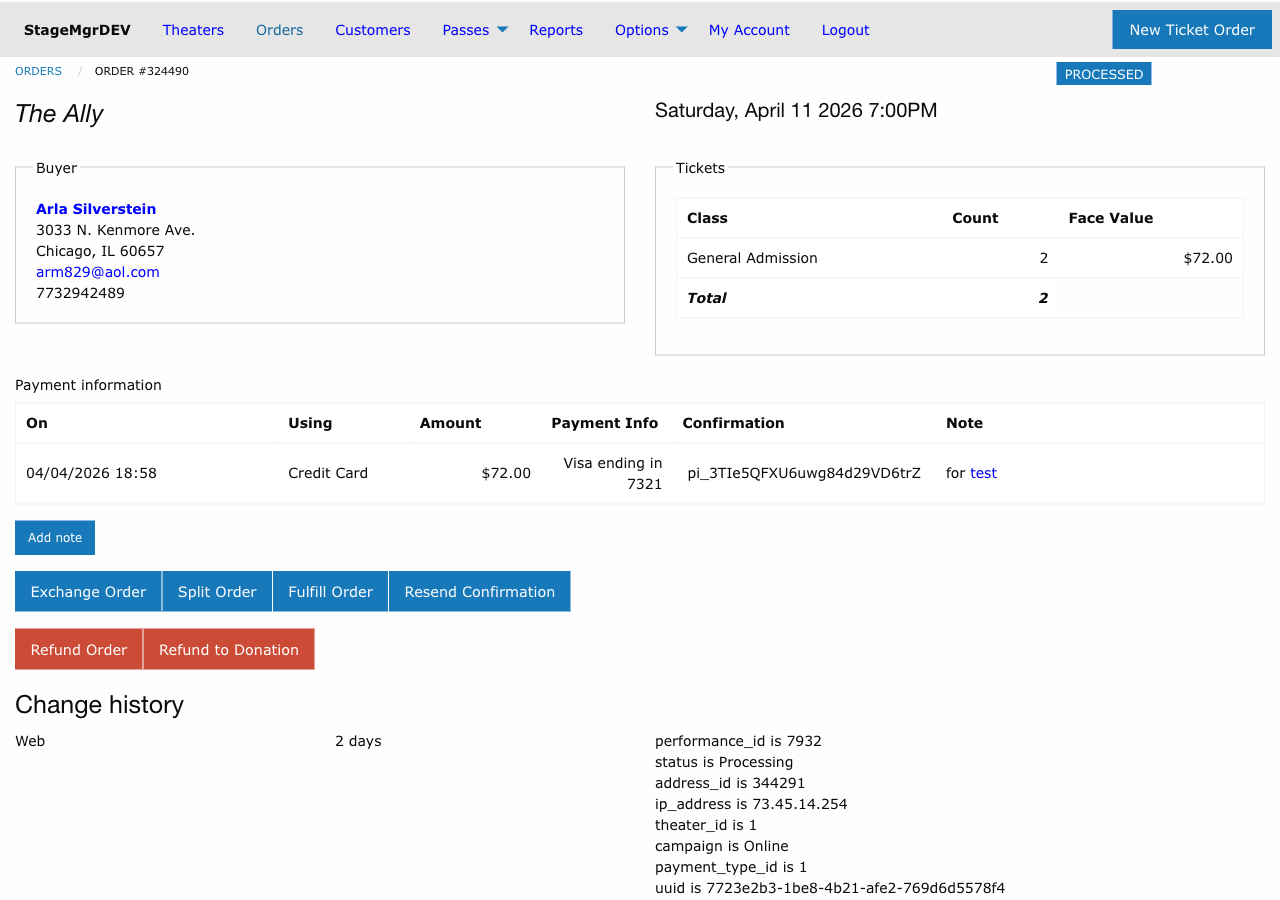The height and width of the screenshot is (900, 1280).
Task: Click the 'Web' change history source
Action: (x=30, y=741)
